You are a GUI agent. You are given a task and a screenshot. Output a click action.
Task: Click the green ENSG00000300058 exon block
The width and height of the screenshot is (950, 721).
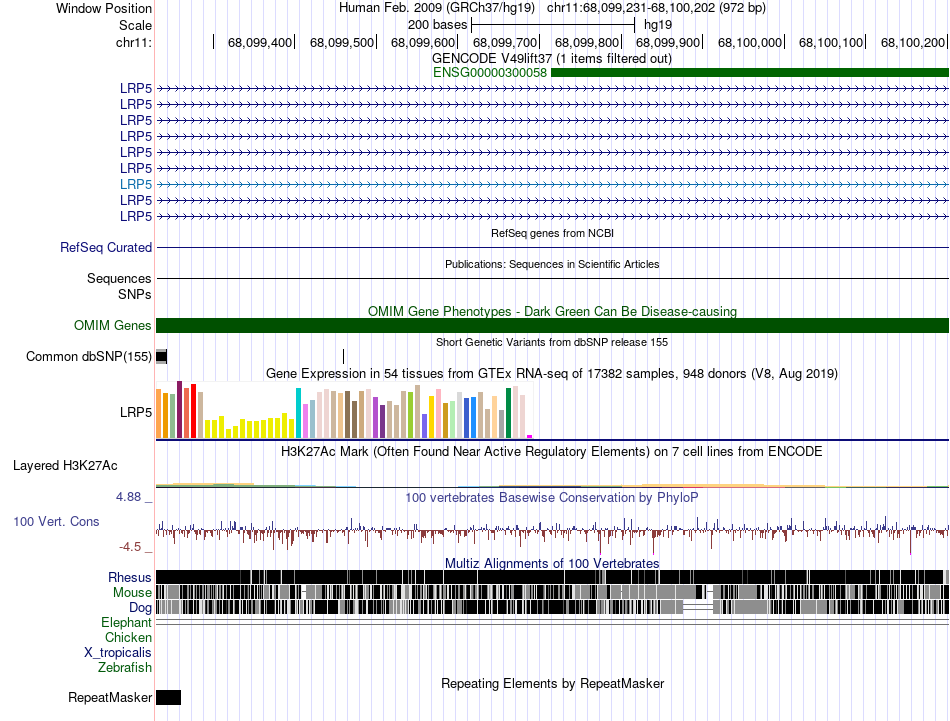point(750,73)
